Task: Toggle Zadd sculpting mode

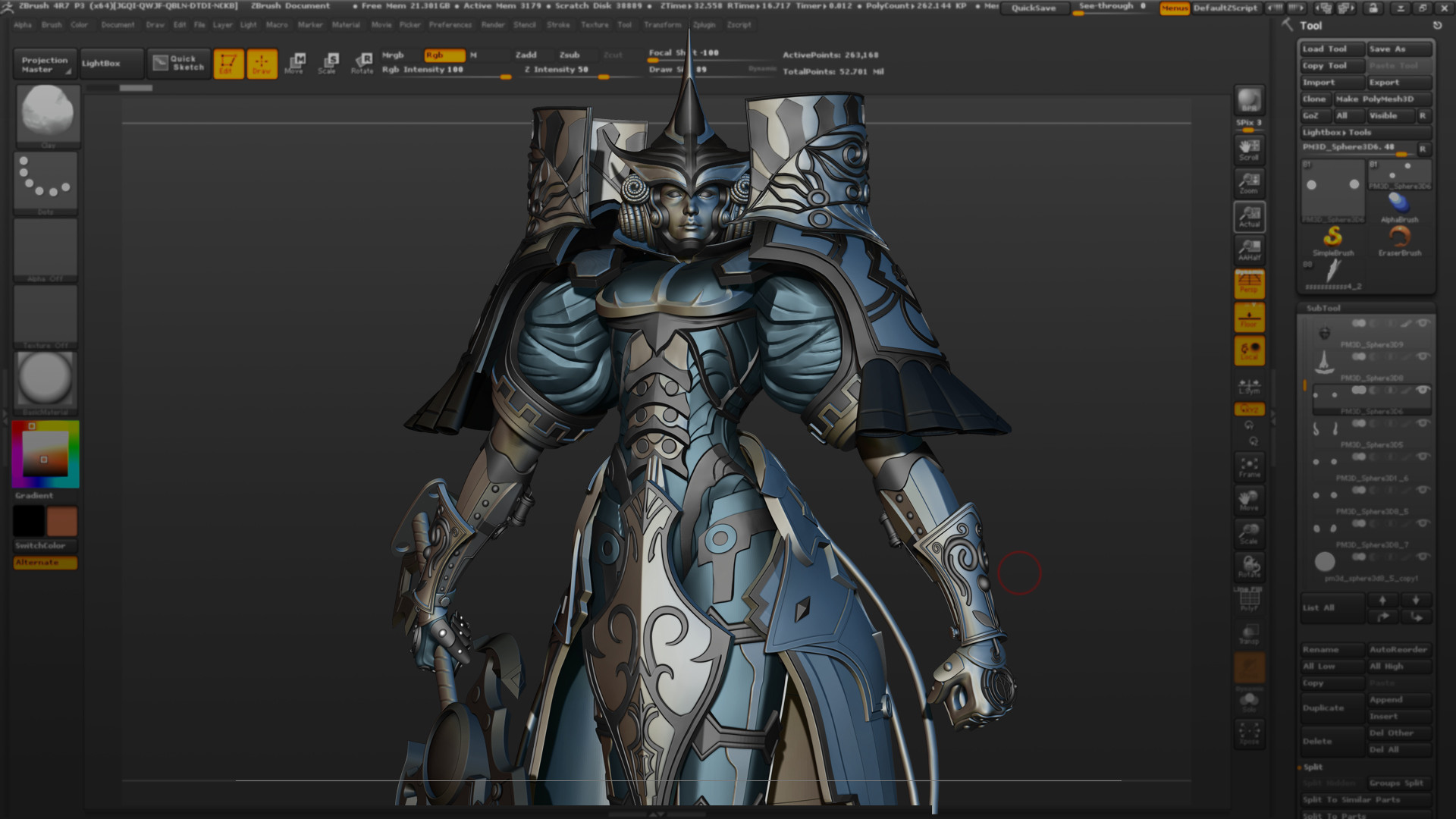Action: point(526,55)
